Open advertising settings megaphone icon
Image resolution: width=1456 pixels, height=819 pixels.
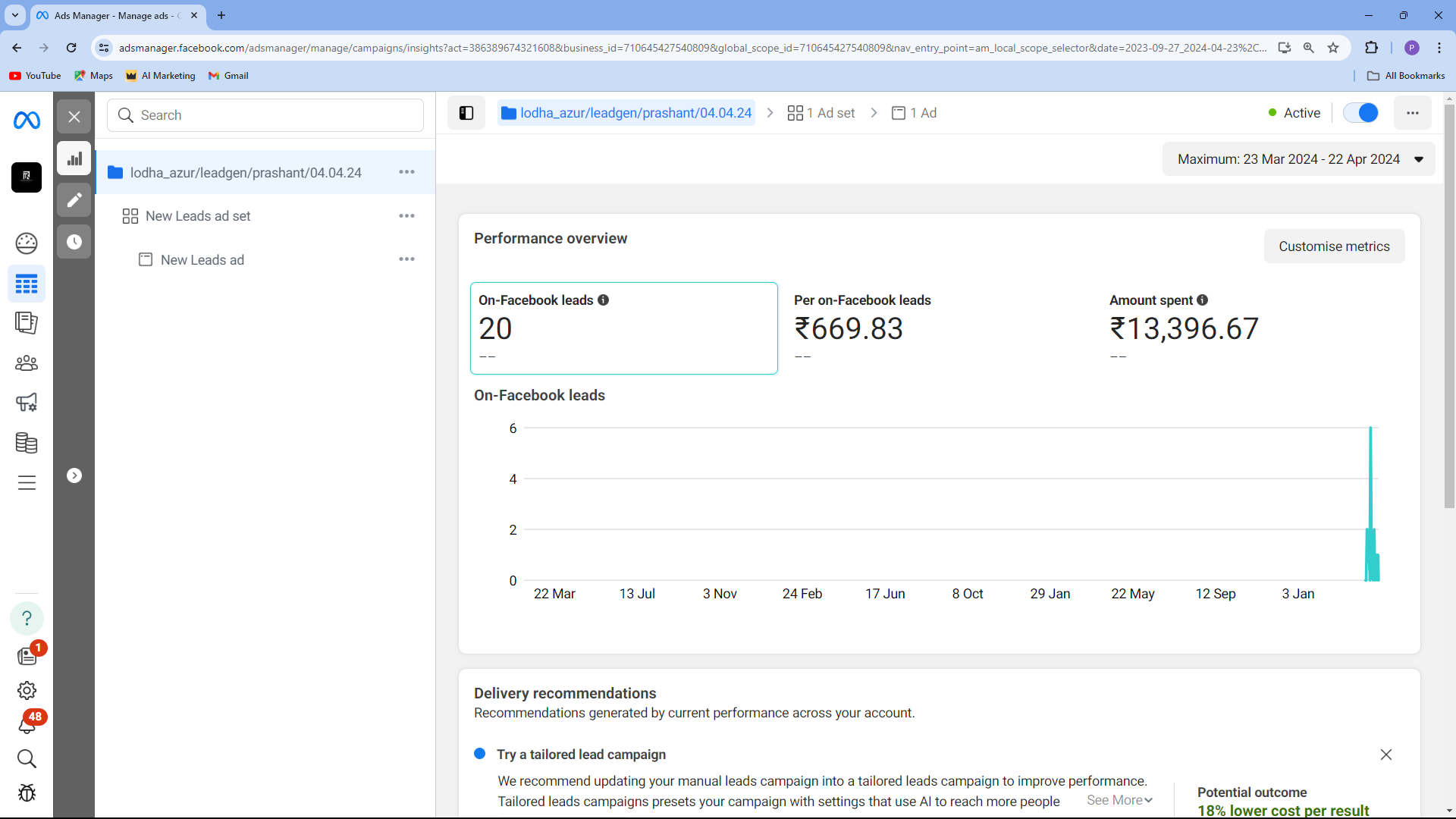click(27, 403)
